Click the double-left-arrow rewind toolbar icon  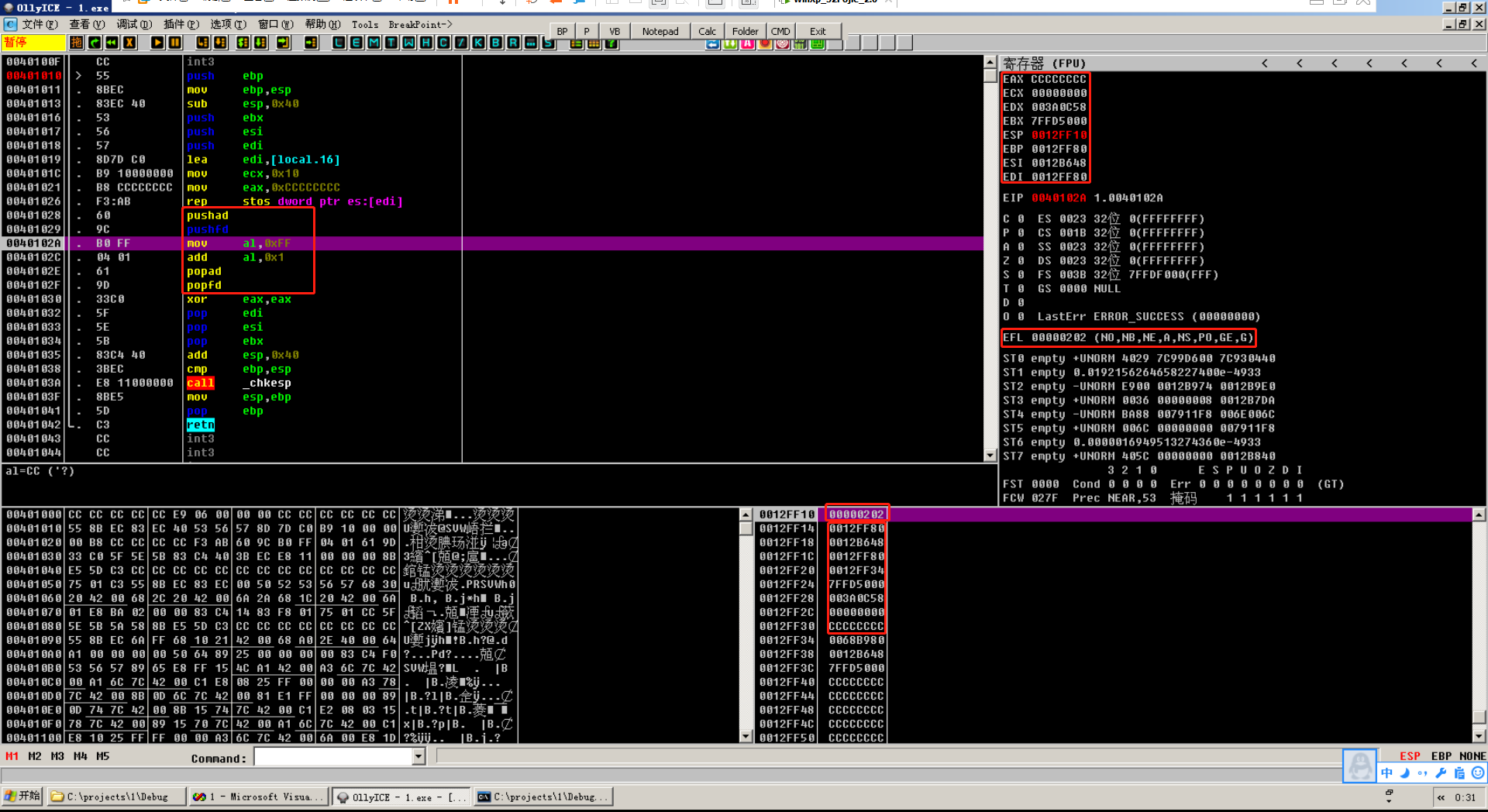(112, 43)
